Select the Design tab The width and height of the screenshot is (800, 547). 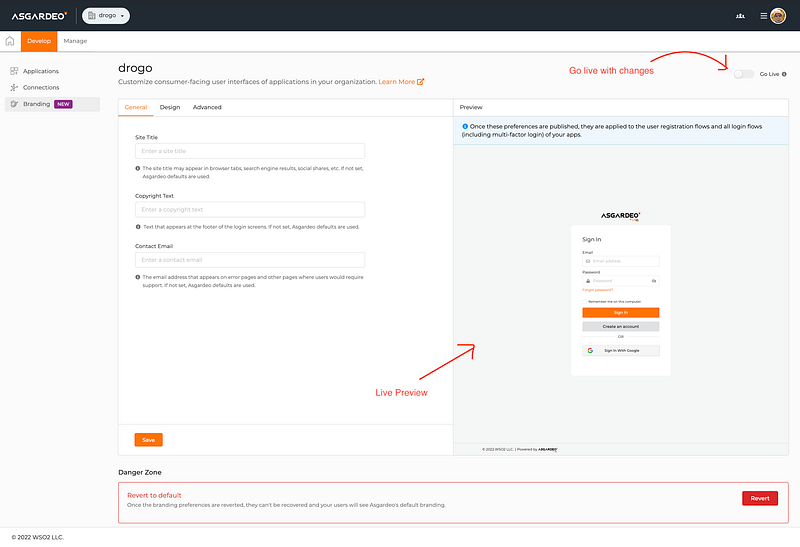[170, 107]
